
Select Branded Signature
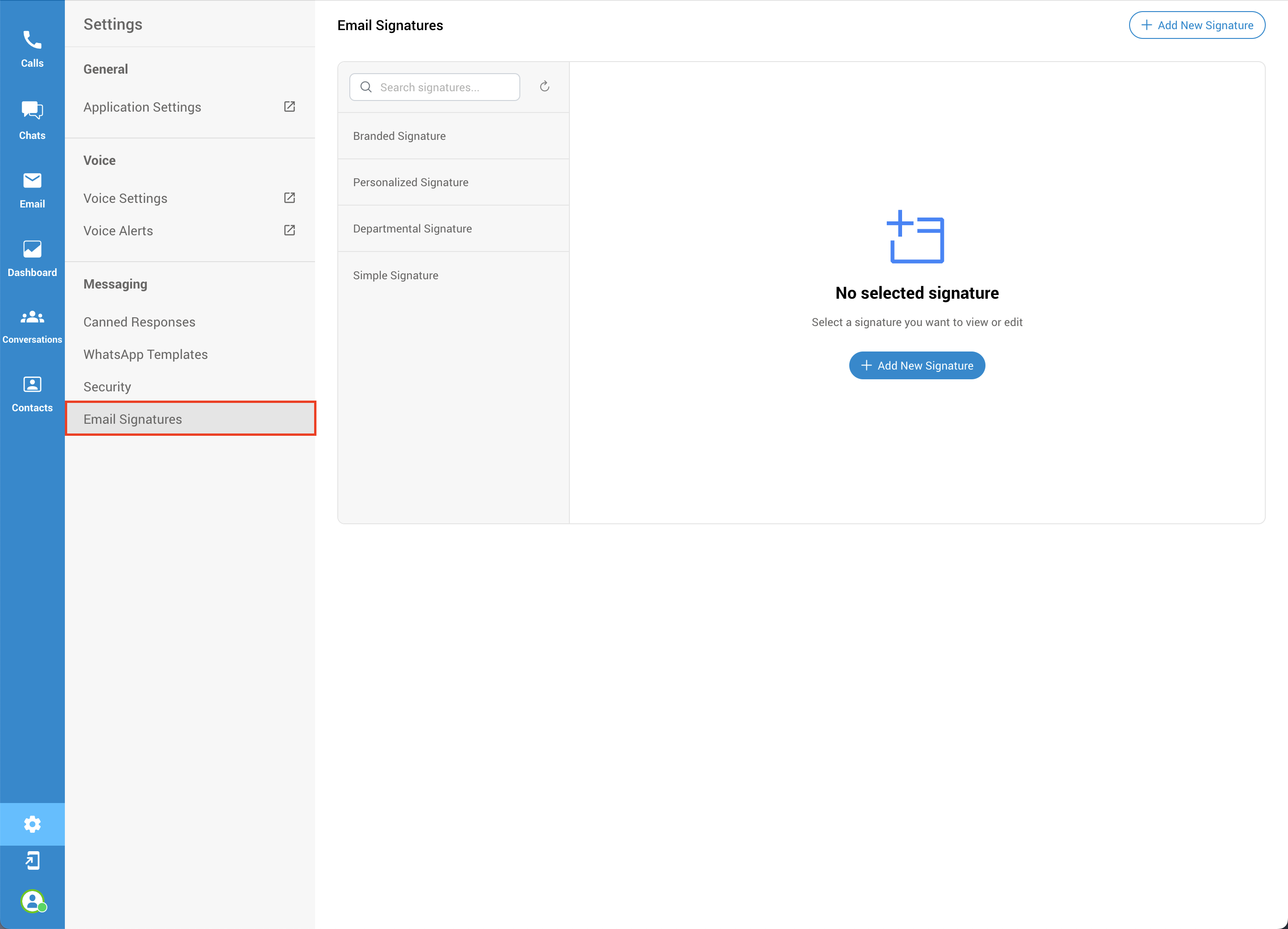(453, 136)
